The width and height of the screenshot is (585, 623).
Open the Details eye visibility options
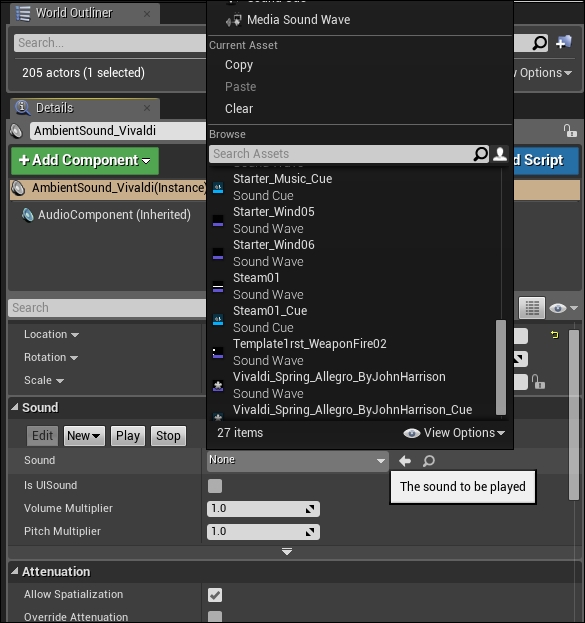click(563, 308)
